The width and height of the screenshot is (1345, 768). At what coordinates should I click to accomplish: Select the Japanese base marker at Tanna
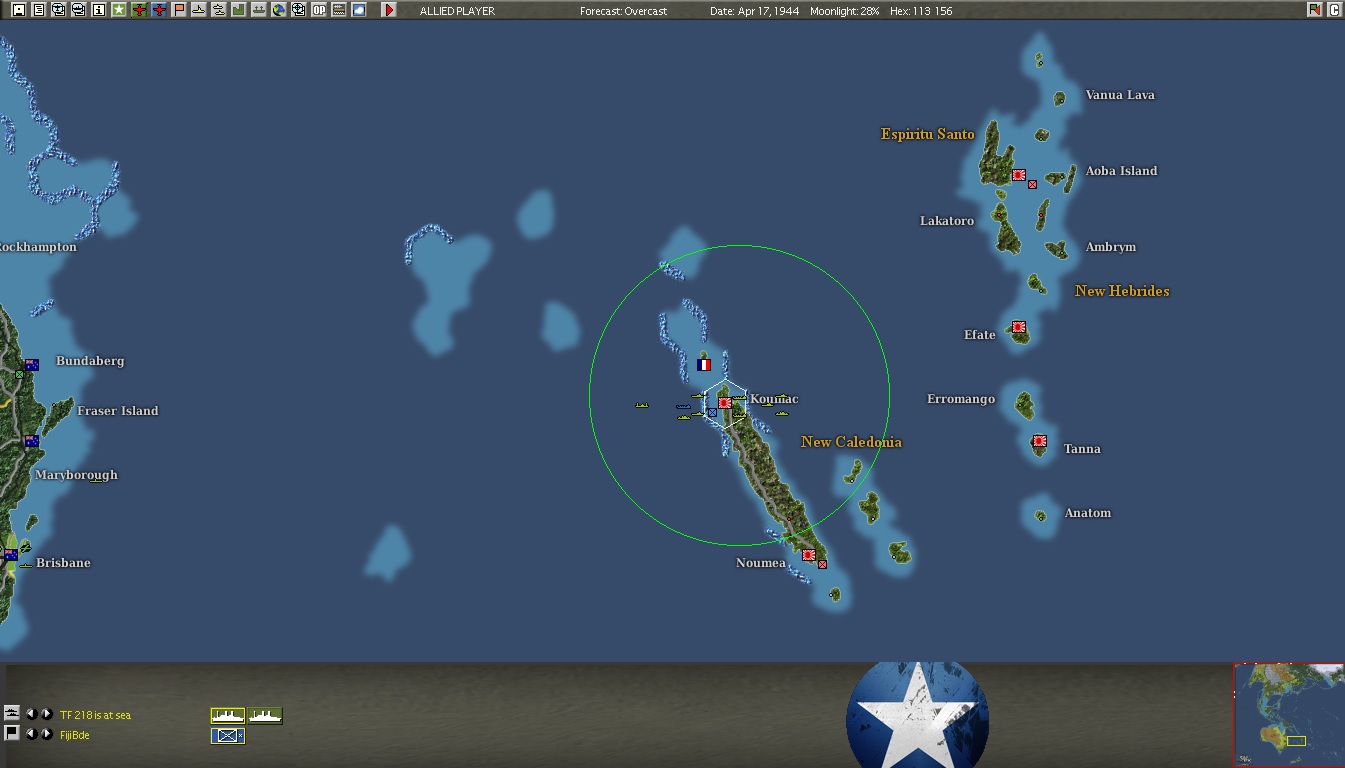tap(1040, 441)
